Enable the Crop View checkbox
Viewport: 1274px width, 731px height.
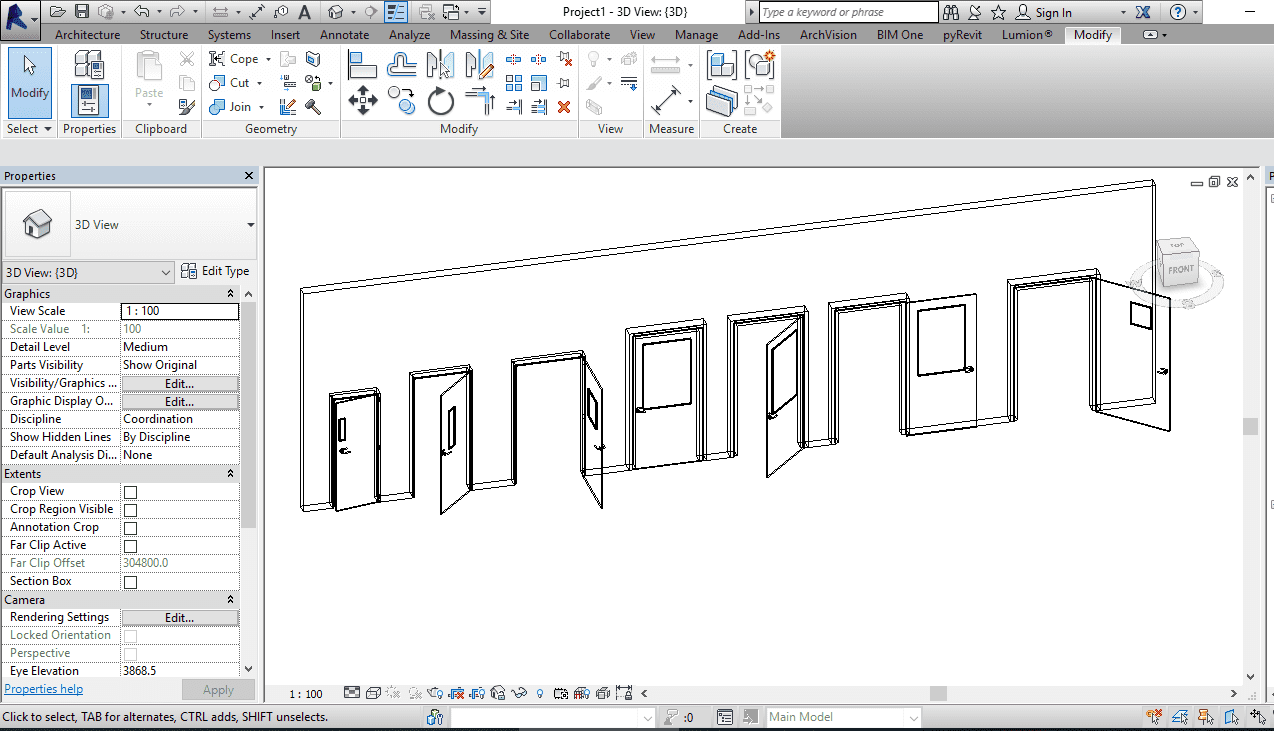point(130,492)
